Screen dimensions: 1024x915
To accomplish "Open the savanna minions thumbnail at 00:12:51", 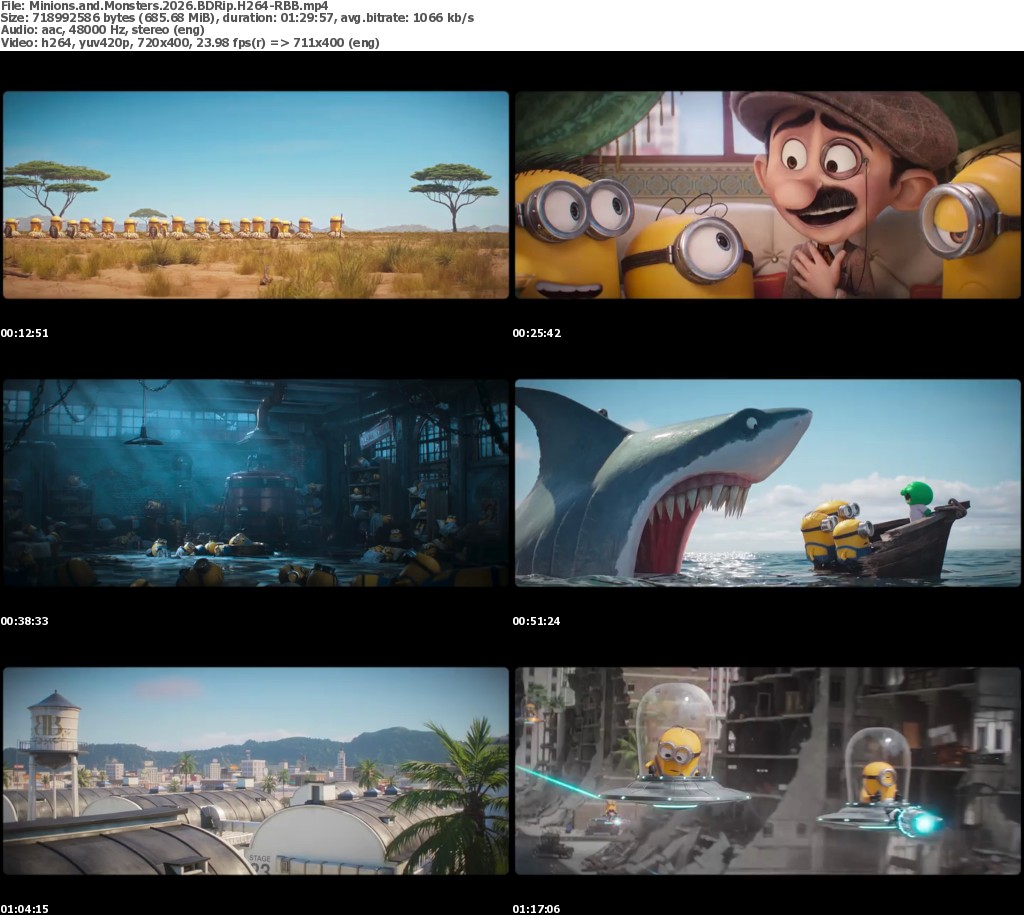I will (256, 195).
